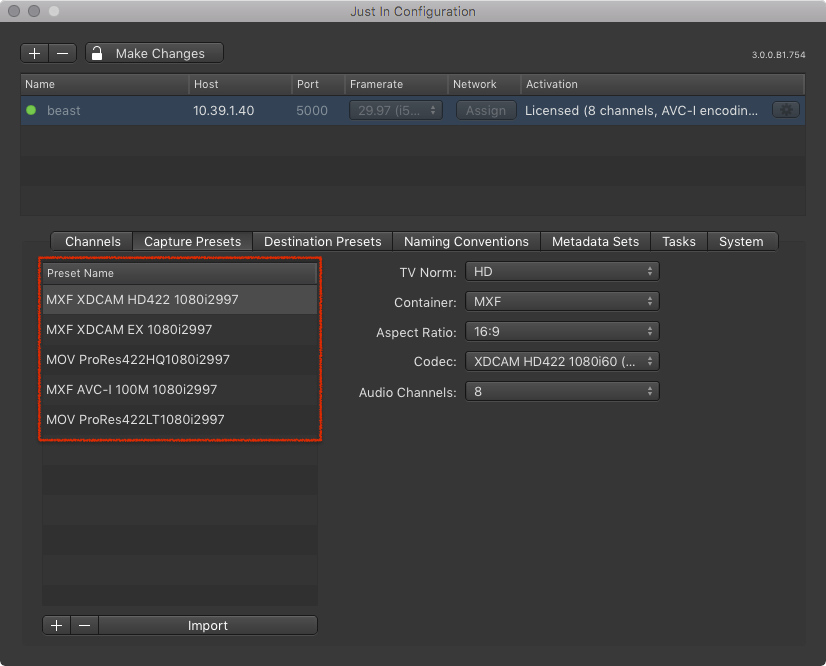The height and width of the screenshot is (666, 826).
Task: Open the System tab
Action: (x=741, y=241)
